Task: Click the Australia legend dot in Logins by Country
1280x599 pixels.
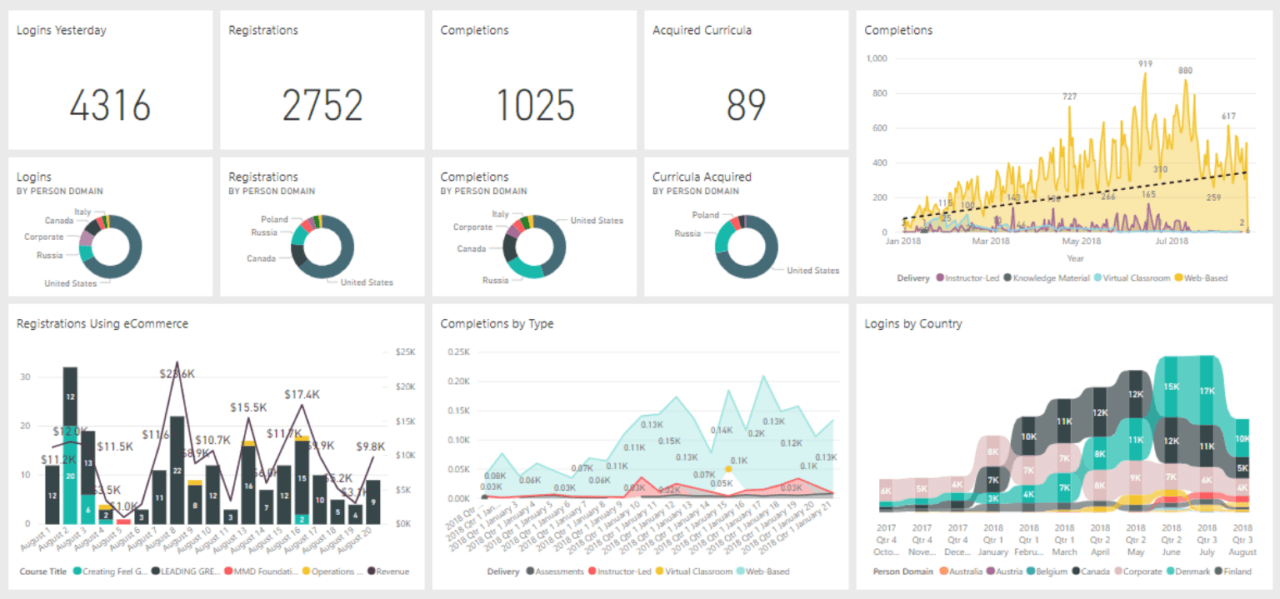Action: 944,571
